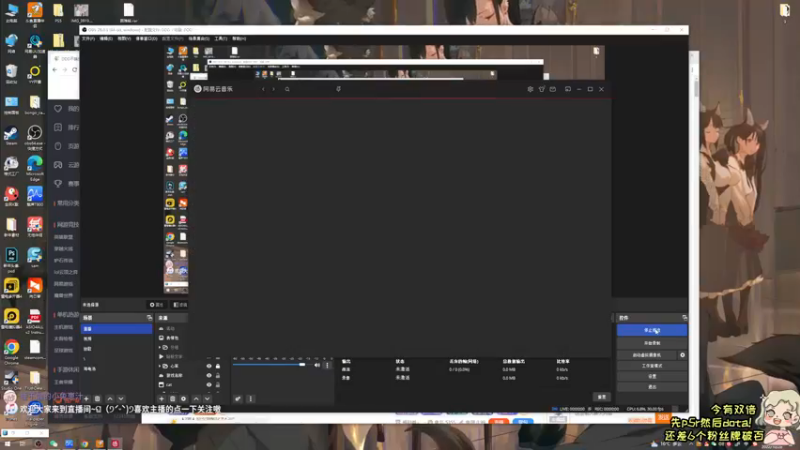
Task: Mute audio using the speaker icon in mixer
Action: tap(317, 365)
